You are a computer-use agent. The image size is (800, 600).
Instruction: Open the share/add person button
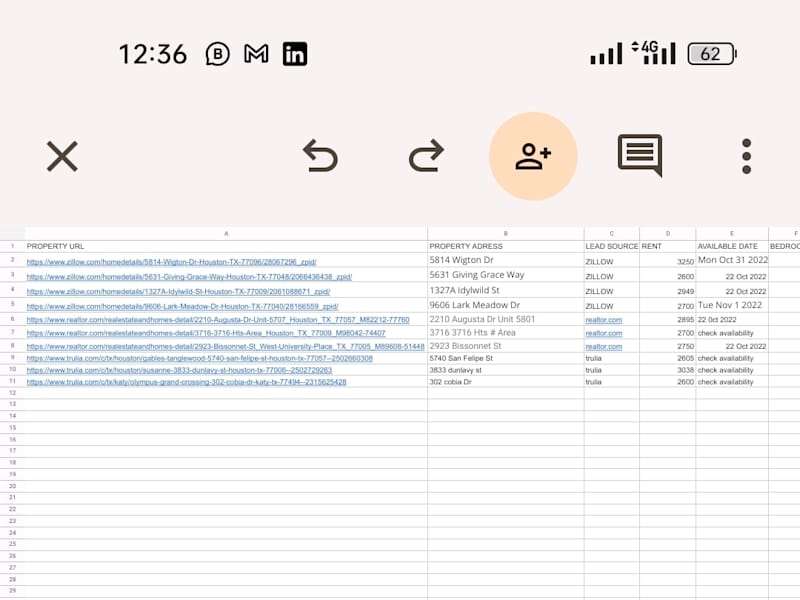(x=533, y=156)
